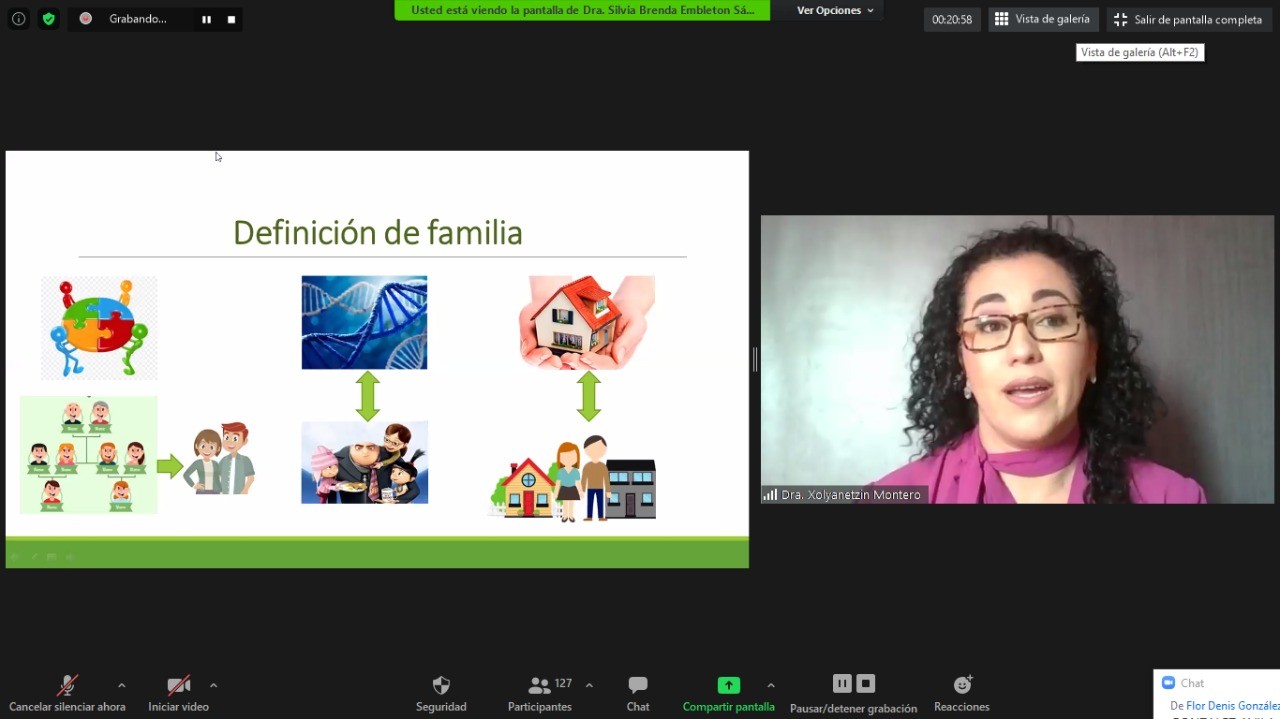Switch to Vista de galería
Screen dimensions: 1280x719
tap(1043, 18)
